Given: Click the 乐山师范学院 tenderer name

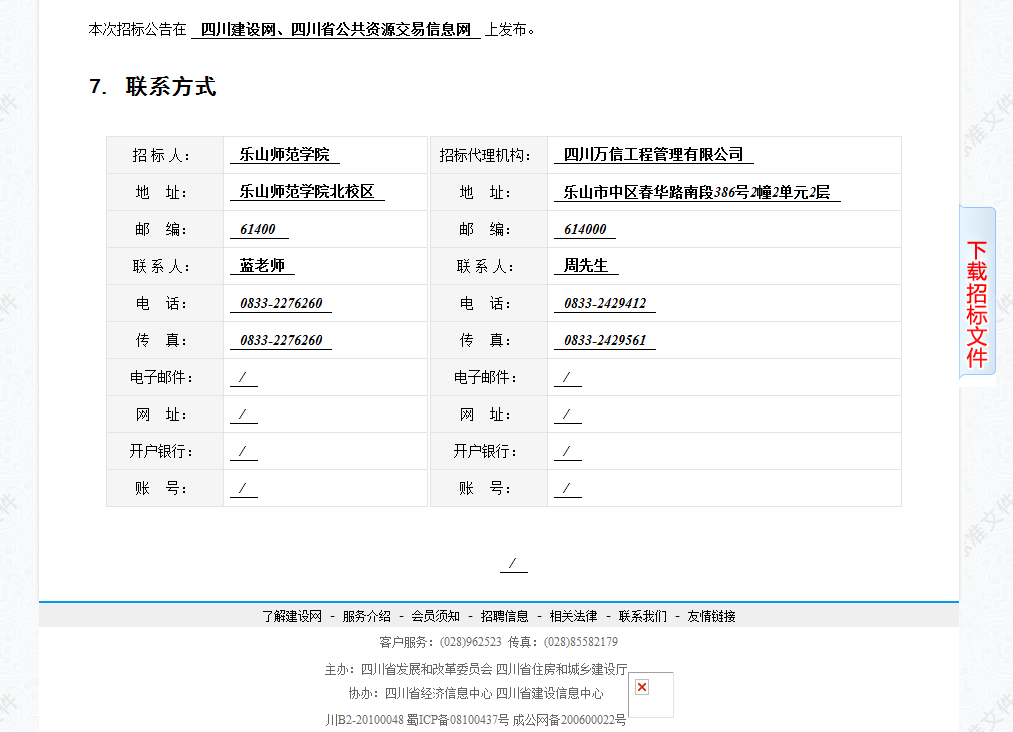Looking at the screenshot, I should click(284, 154).
